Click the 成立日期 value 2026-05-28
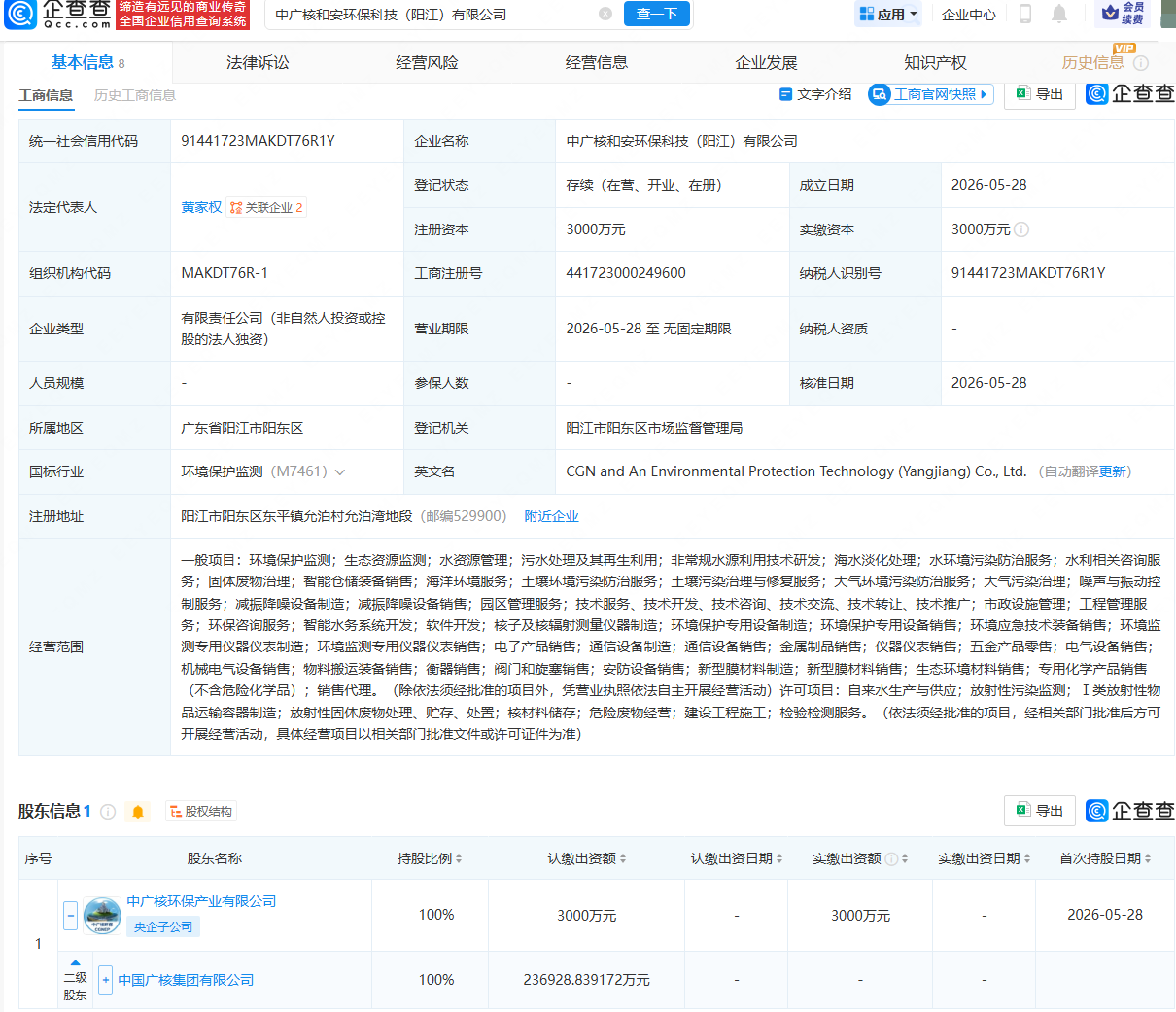Screen dimensions: 1176x1012 coord(988,185)
